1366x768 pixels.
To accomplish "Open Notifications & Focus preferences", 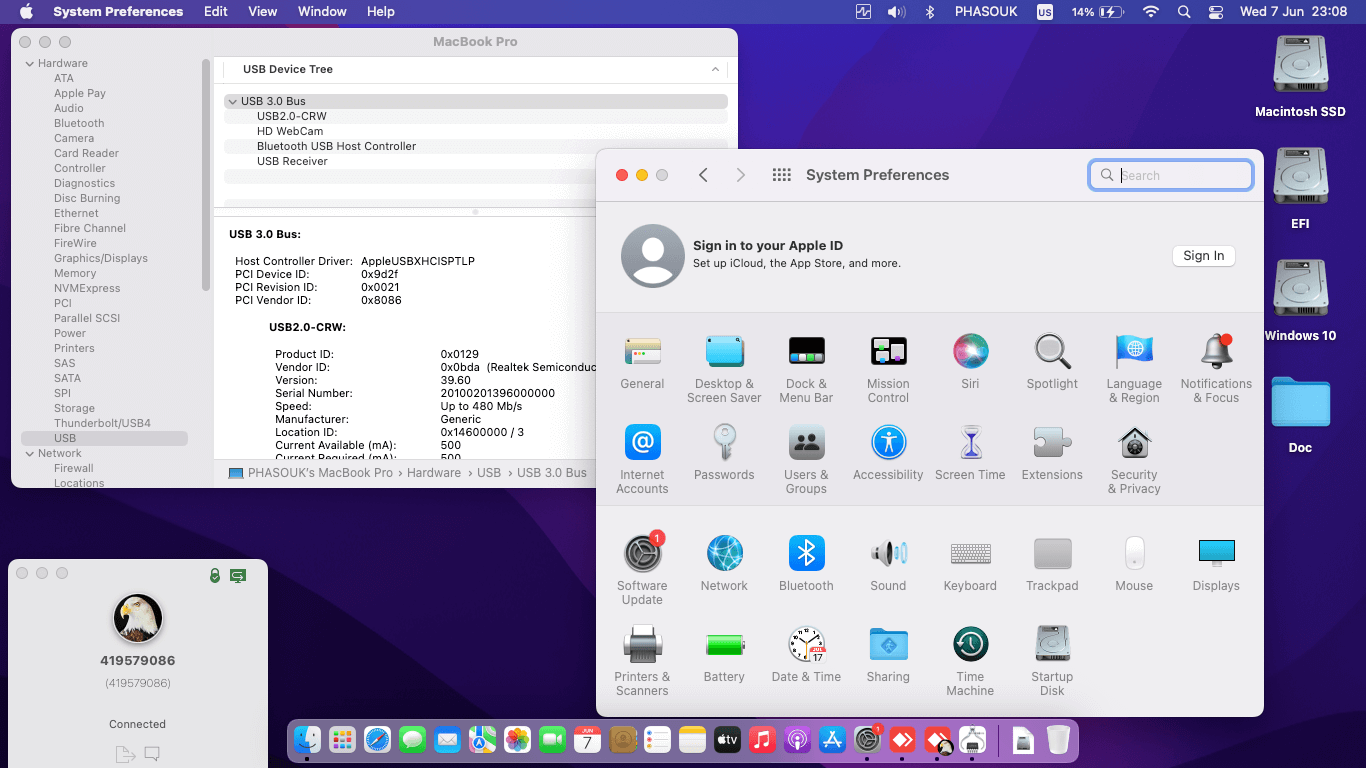I will pyautogui.click(x=1215, y=352).
